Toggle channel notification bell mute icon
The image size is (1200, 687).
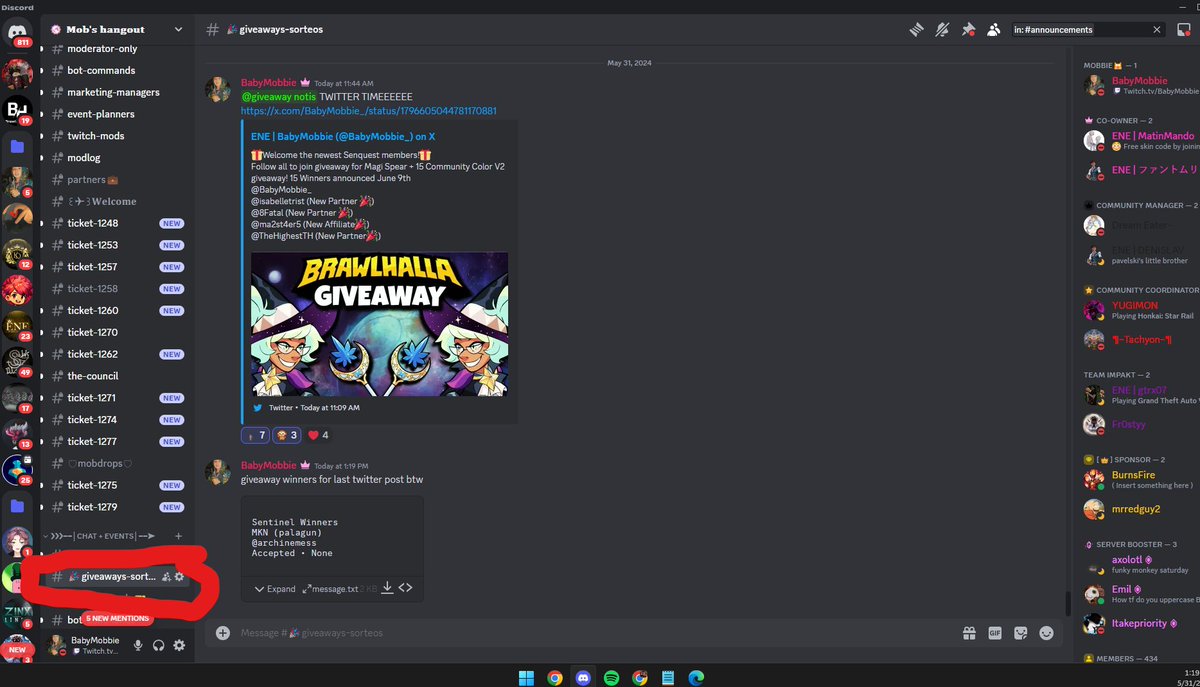click(941, 29)
